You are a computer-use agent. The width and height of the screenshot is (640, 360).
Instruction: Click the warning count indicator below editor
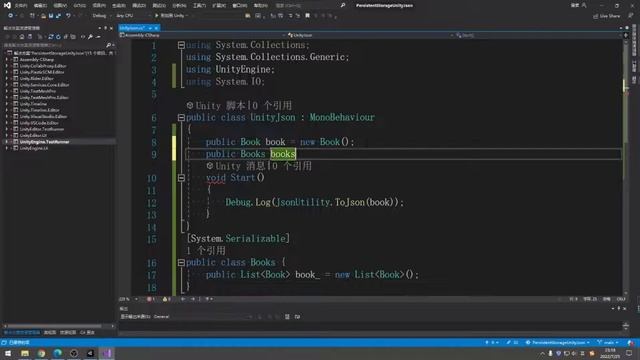click(x=167, y=299)
